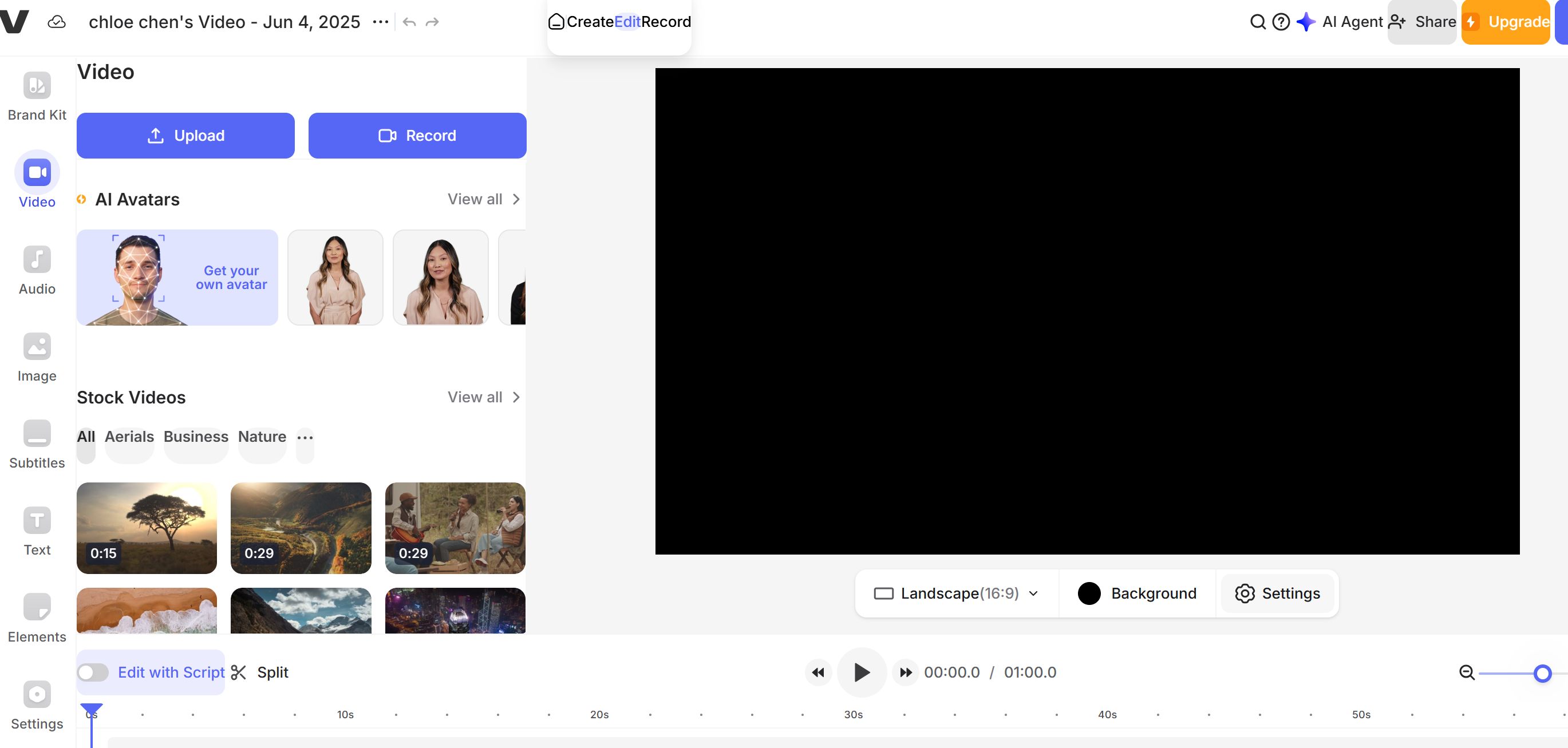Image resolution: width=1568 pixels, height=748 pixels.
Task: Open project title three-dots menu
Action: [381, 22]
